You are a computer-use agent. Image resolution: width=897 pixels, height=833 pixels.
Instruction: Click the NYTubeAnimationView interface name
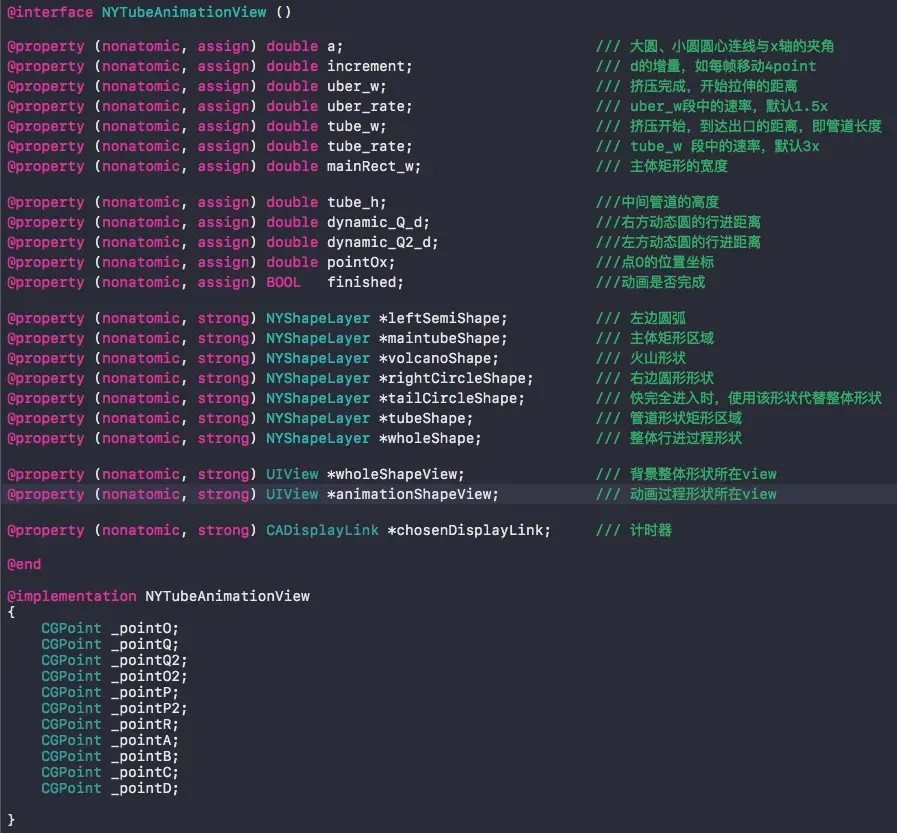coord(184,12)
